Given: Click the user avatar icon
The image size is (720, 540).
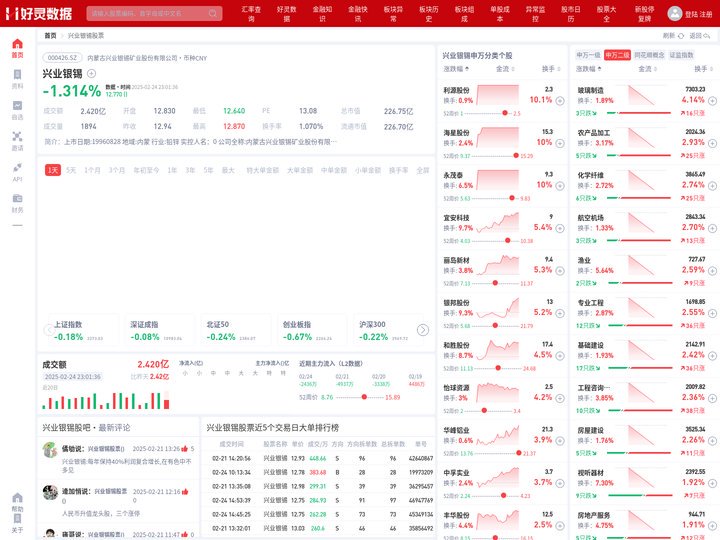Looking at the screenshot, I should coord(675,13).
